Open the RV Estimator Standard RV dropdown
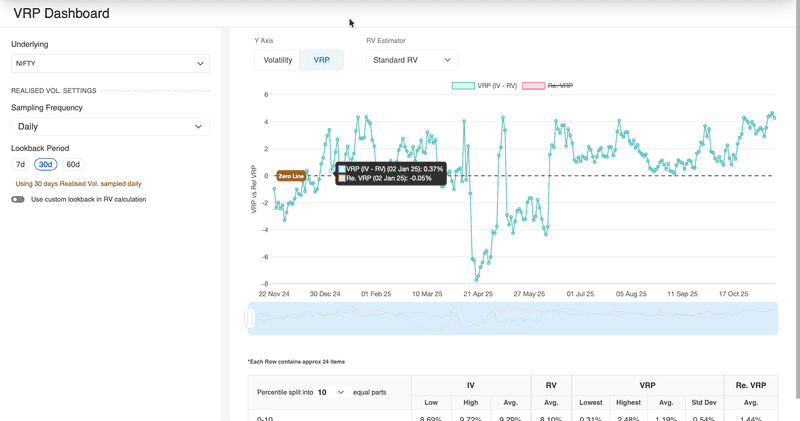This screenshot has height=421, width=800. [412, 60]
